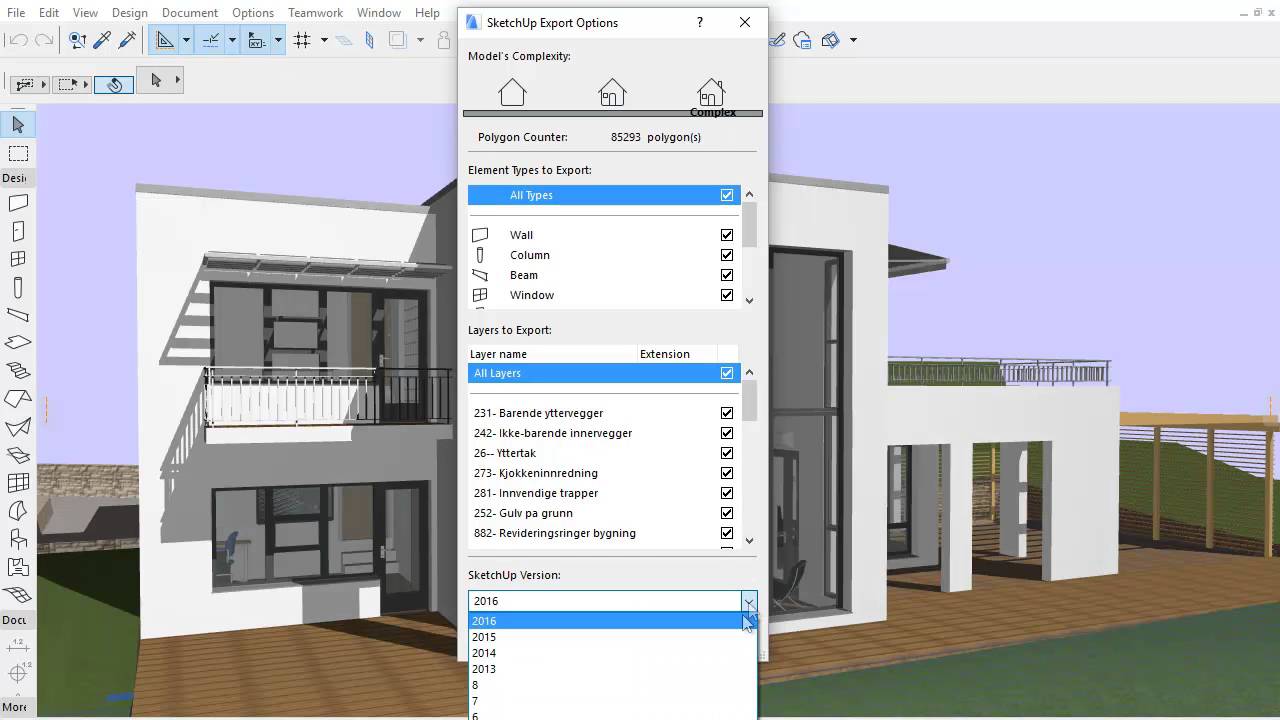Click the Layer name column header
The width and height of the screenshot is (1280, 720).
tap(552, 354)
